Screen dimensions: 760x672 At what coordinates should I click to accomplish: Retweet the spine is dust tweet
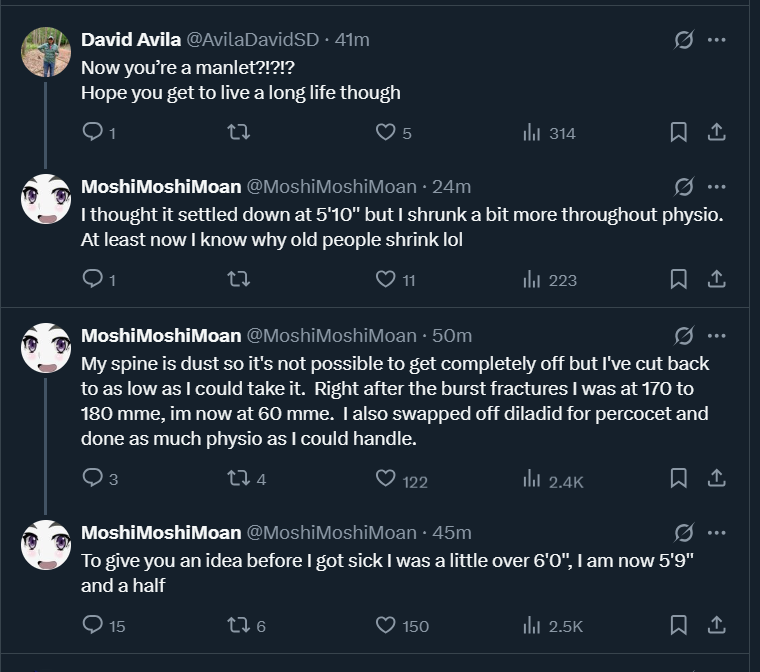coord(238,479)
